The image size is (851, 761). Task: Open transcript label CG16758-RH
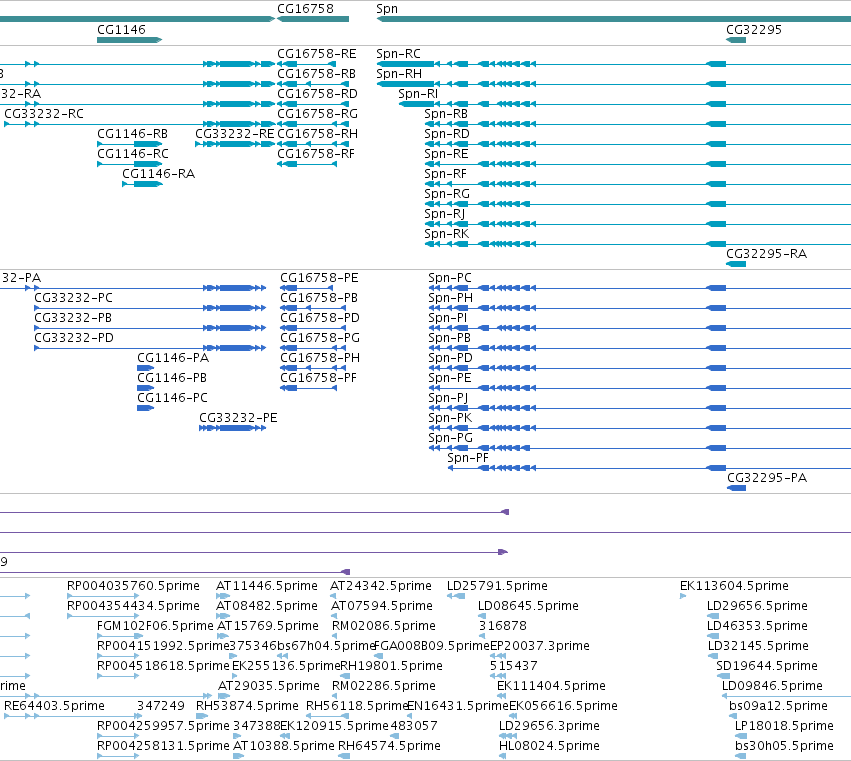pyautogui.click(x=317, y=134)
